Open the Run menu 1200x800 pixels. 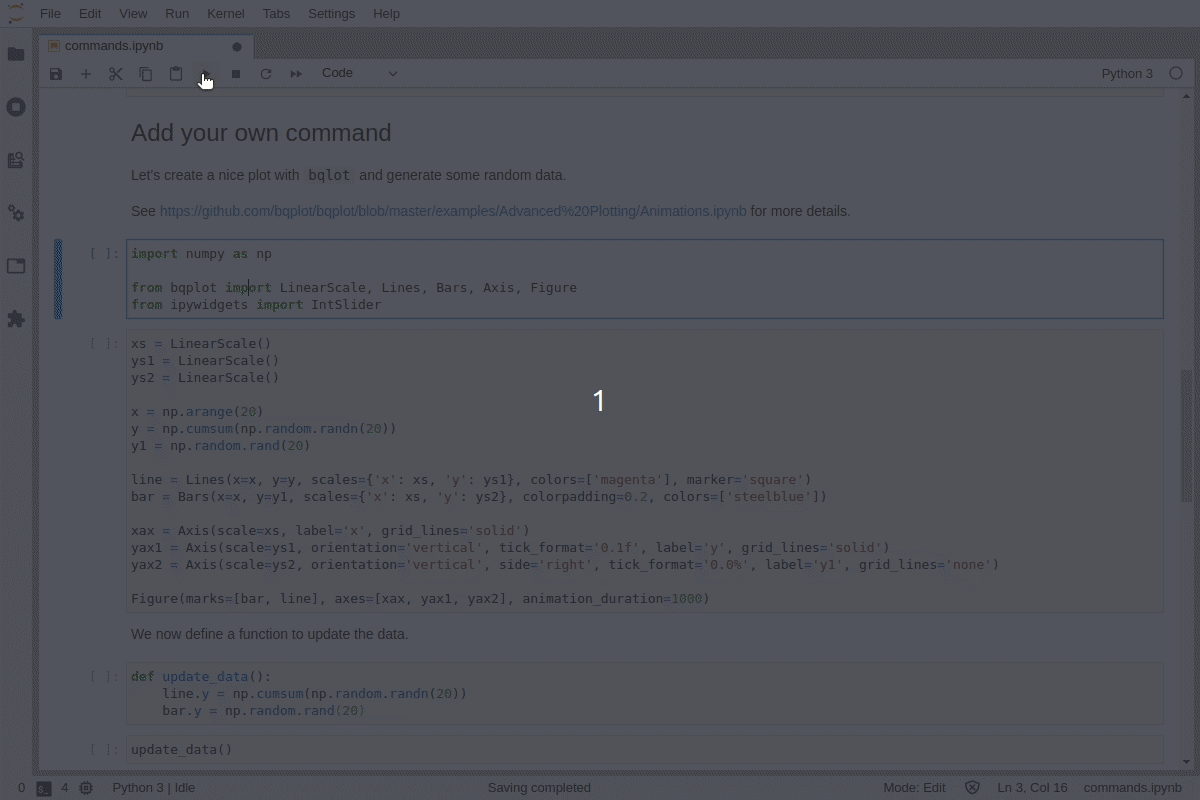(x=177, y=13)
